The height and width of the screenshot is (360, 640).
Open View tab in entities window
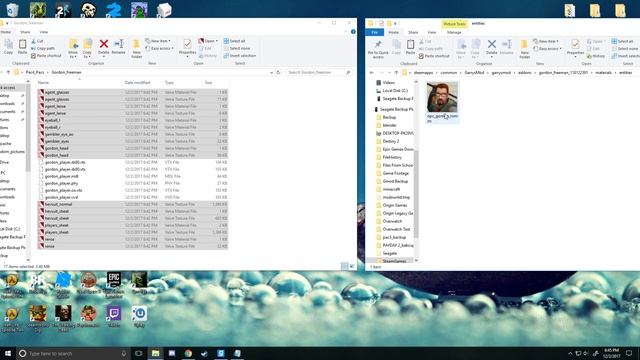tap(431, 32)
